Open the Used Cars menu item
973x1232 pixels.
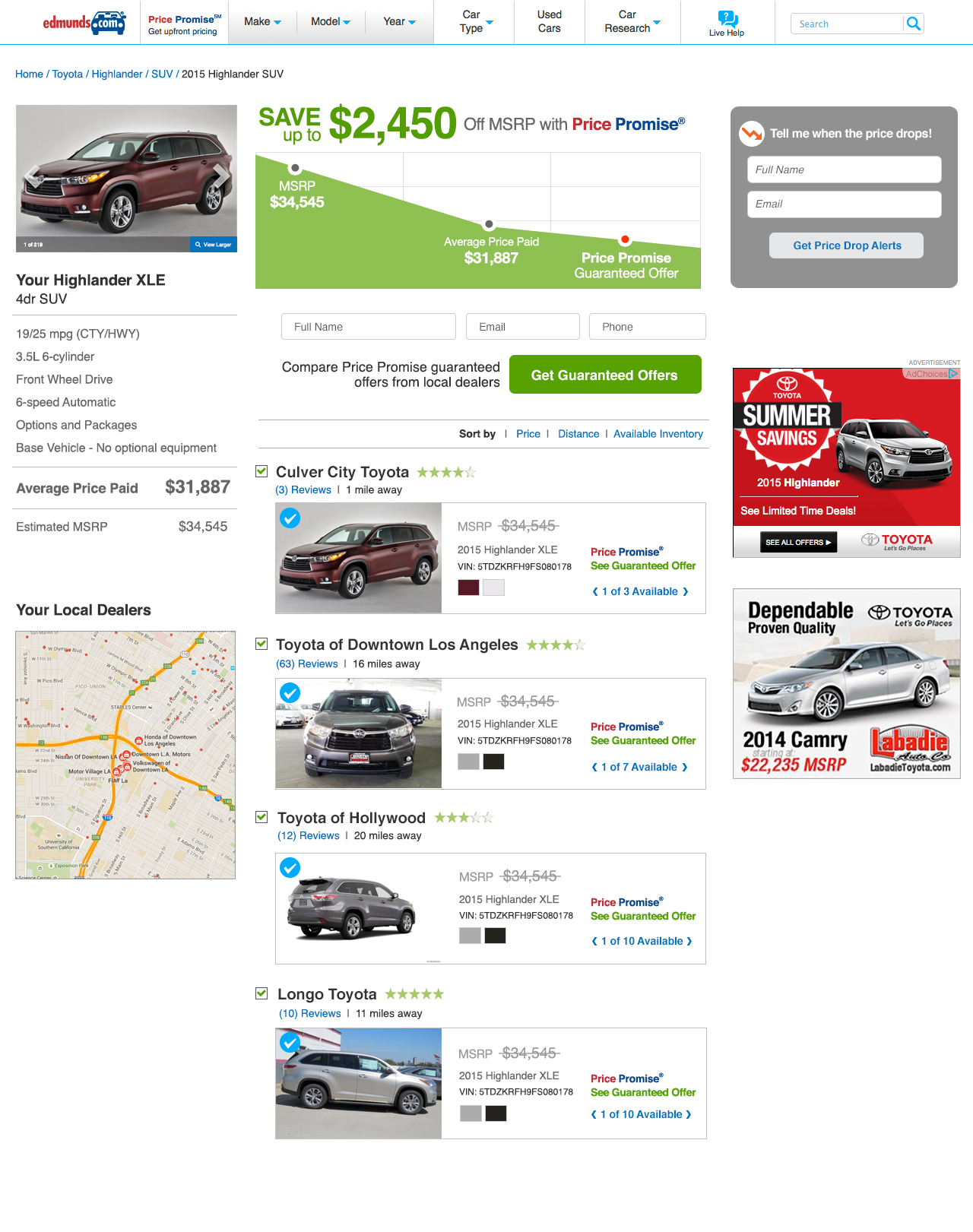tap(549, 22)
